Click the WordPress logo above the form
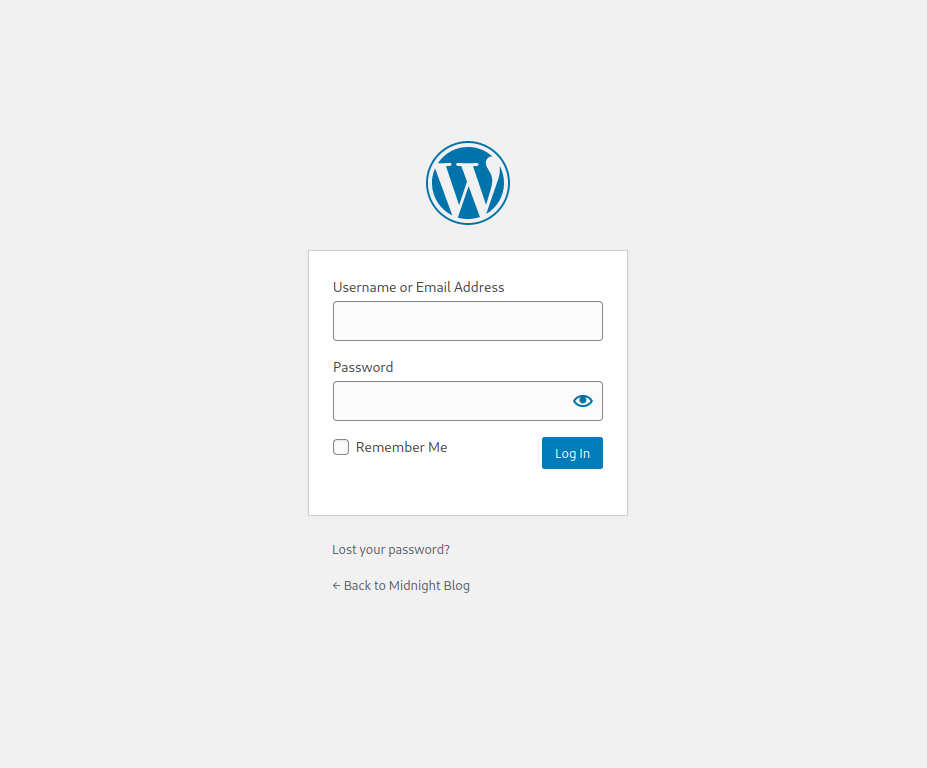The height and width of the screenshot is (768, 927). 468,183
